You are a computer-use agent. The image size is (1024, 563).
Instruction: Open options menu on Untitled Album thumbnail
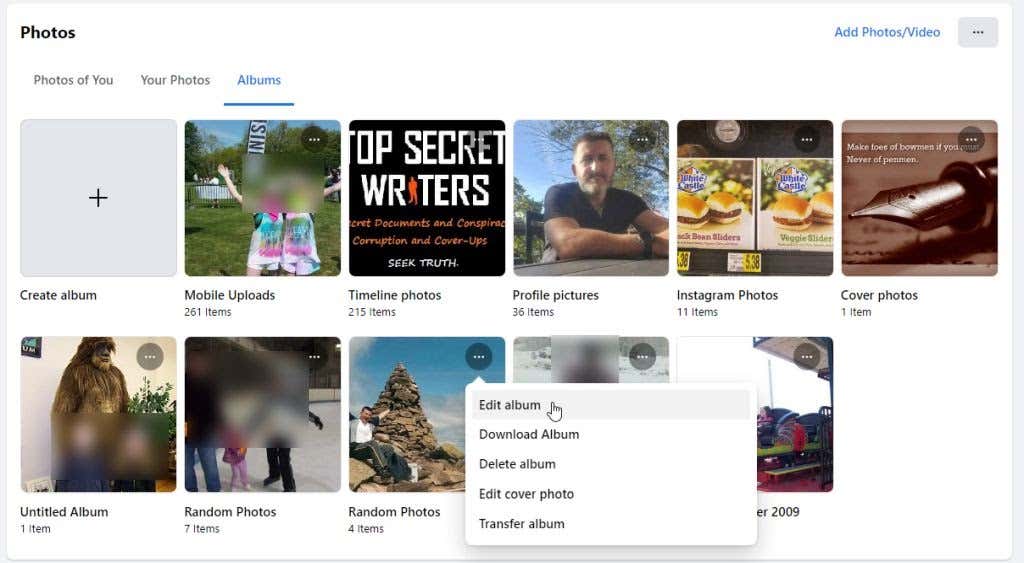(150, 357)
